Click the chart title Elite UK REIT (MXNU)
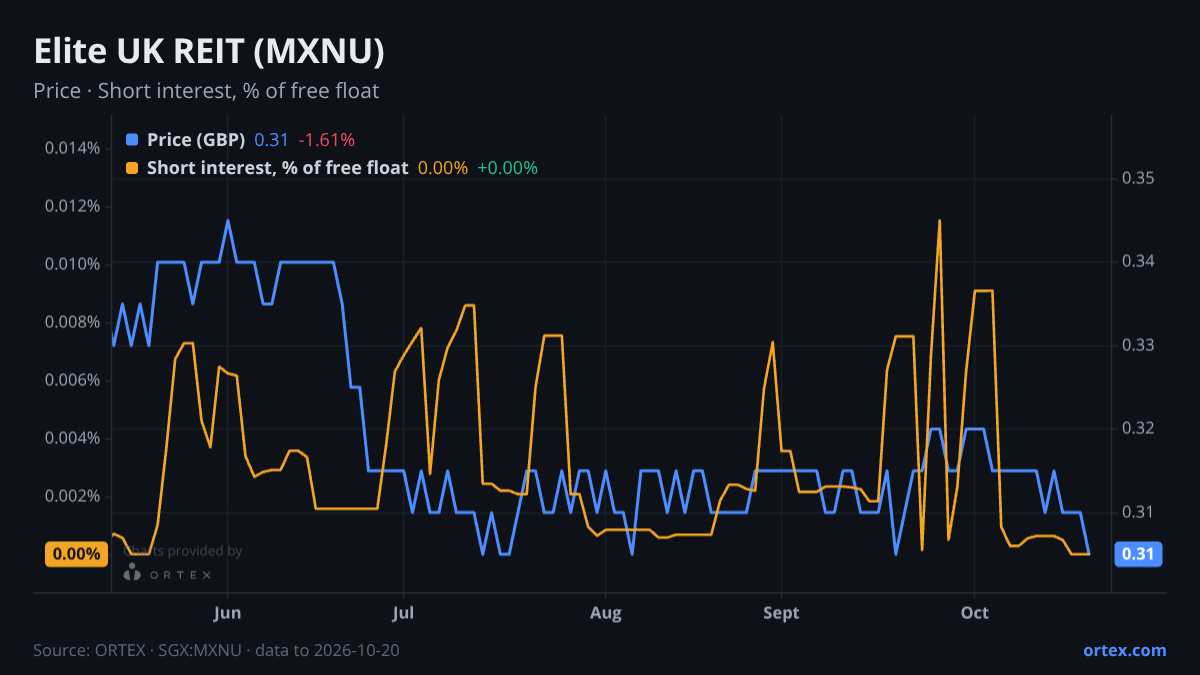The height and width of the screenshot is (675, 1200). click(x=209, y=52)
